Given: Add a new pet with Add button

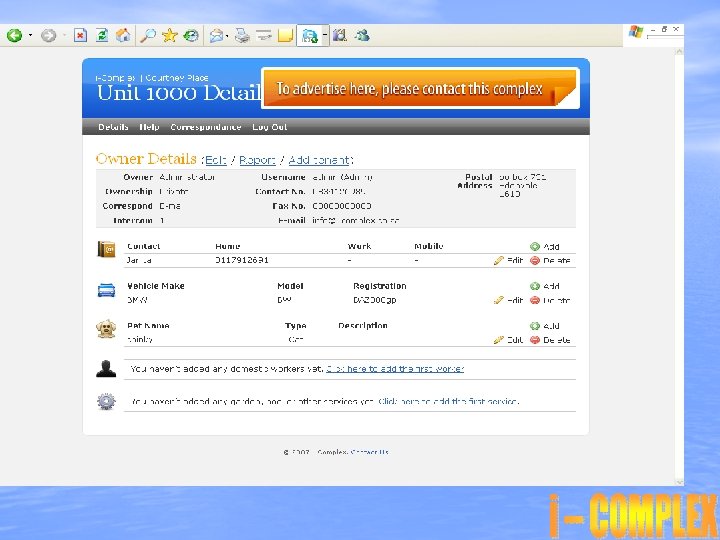Looking at the screenshot, I should [x=545, y=326].
